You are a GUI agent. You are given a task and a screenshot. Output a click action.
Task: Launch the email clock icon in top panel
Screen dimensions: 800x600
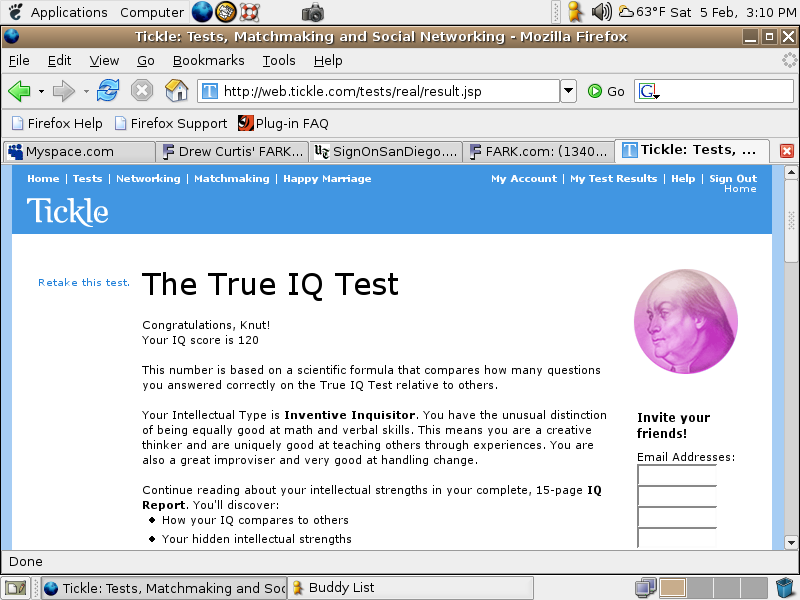tap(226, 12)
